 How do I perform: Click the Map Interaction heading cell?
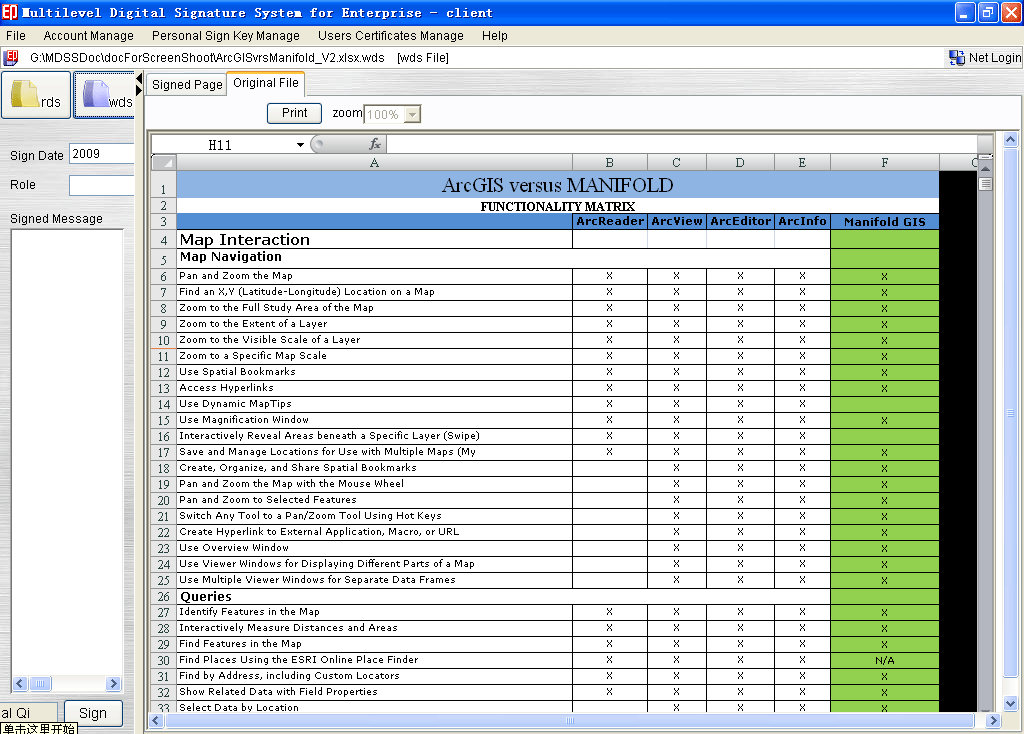(x=374, y=240)
